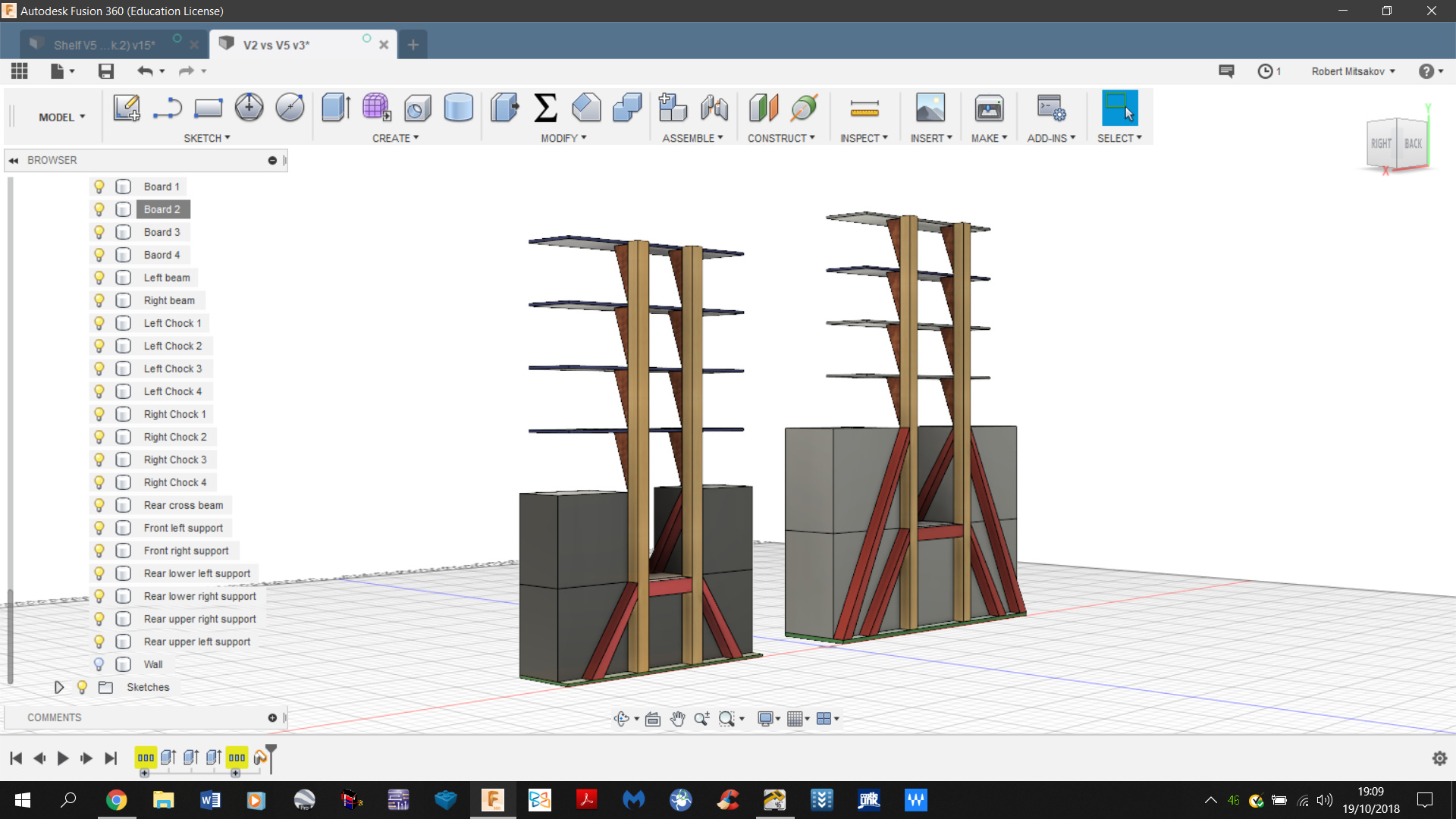This screenshot has width=1456, height=819.
Task: Expand the CONSTRUCT menu dropdown
Action: point(781,138)
